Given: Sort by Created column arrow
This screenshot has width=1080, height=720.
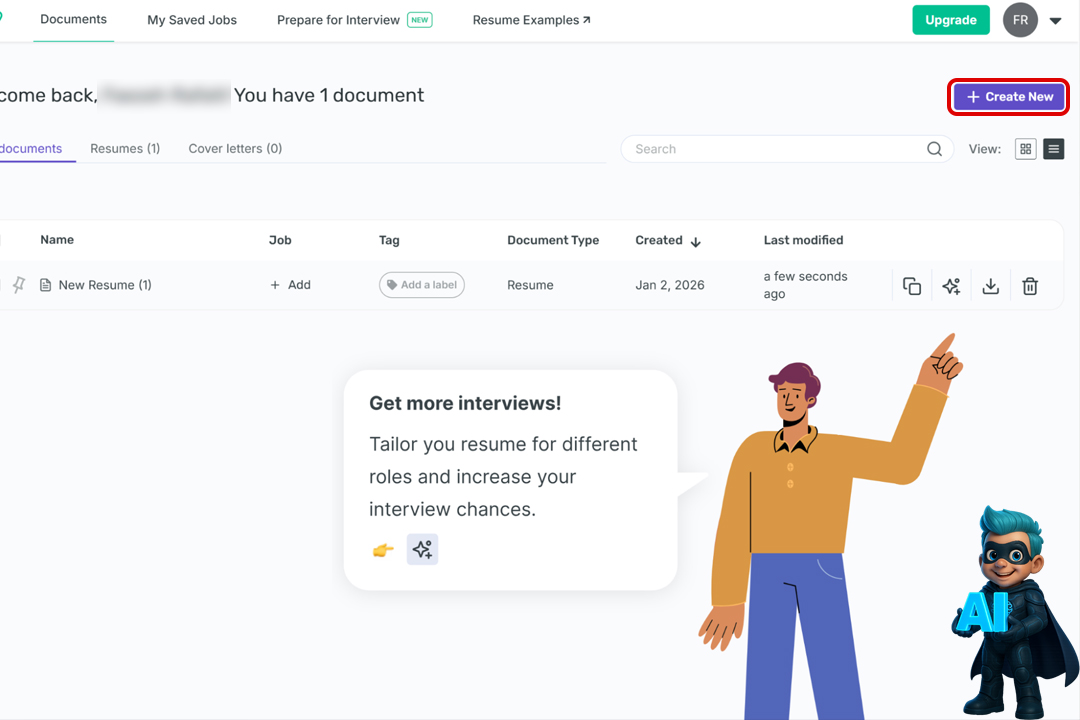Looking at the screenshot, I should (696, 241).
